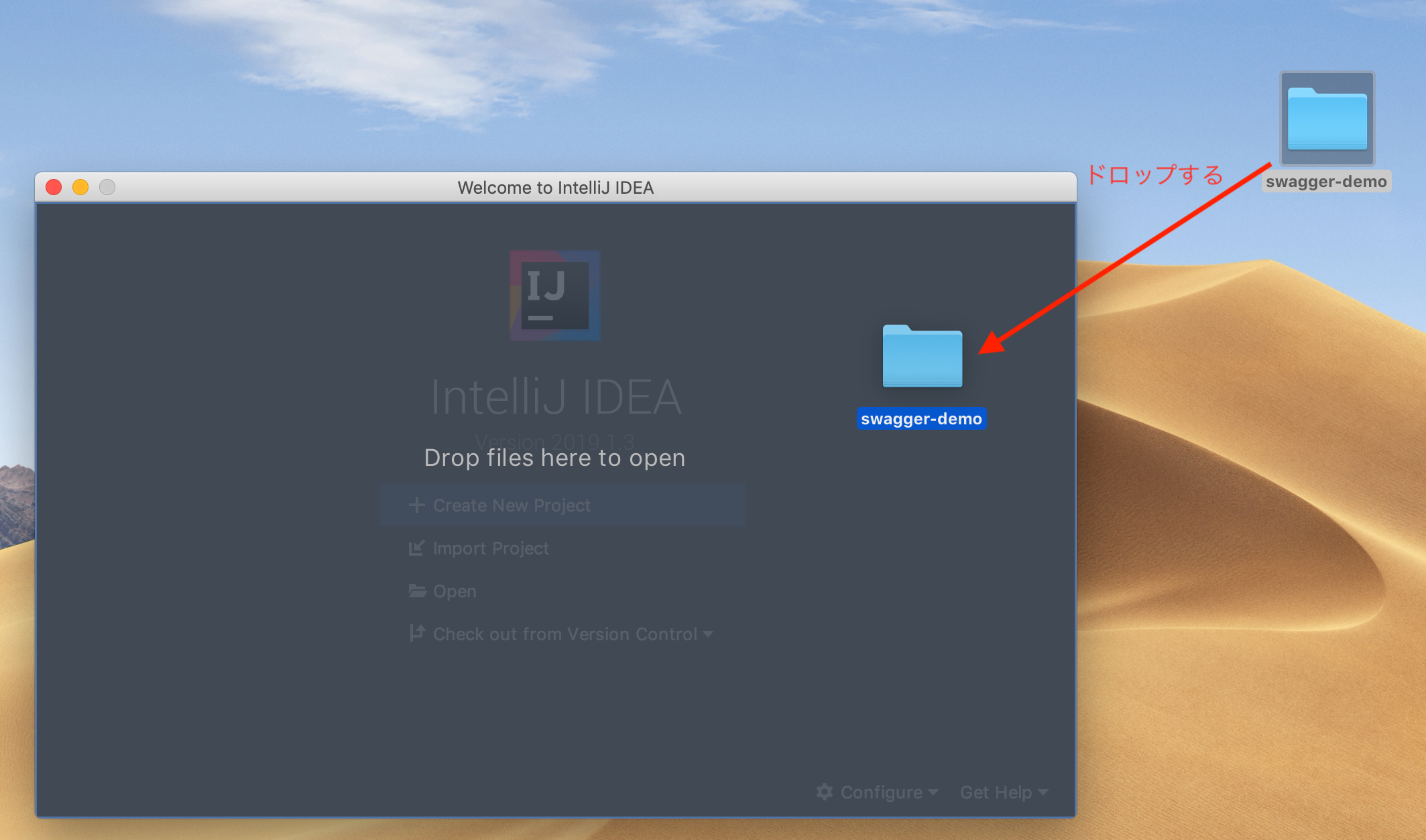
Task: Click the plus icon beside Create New Project
Action: [x=416, y=505]
